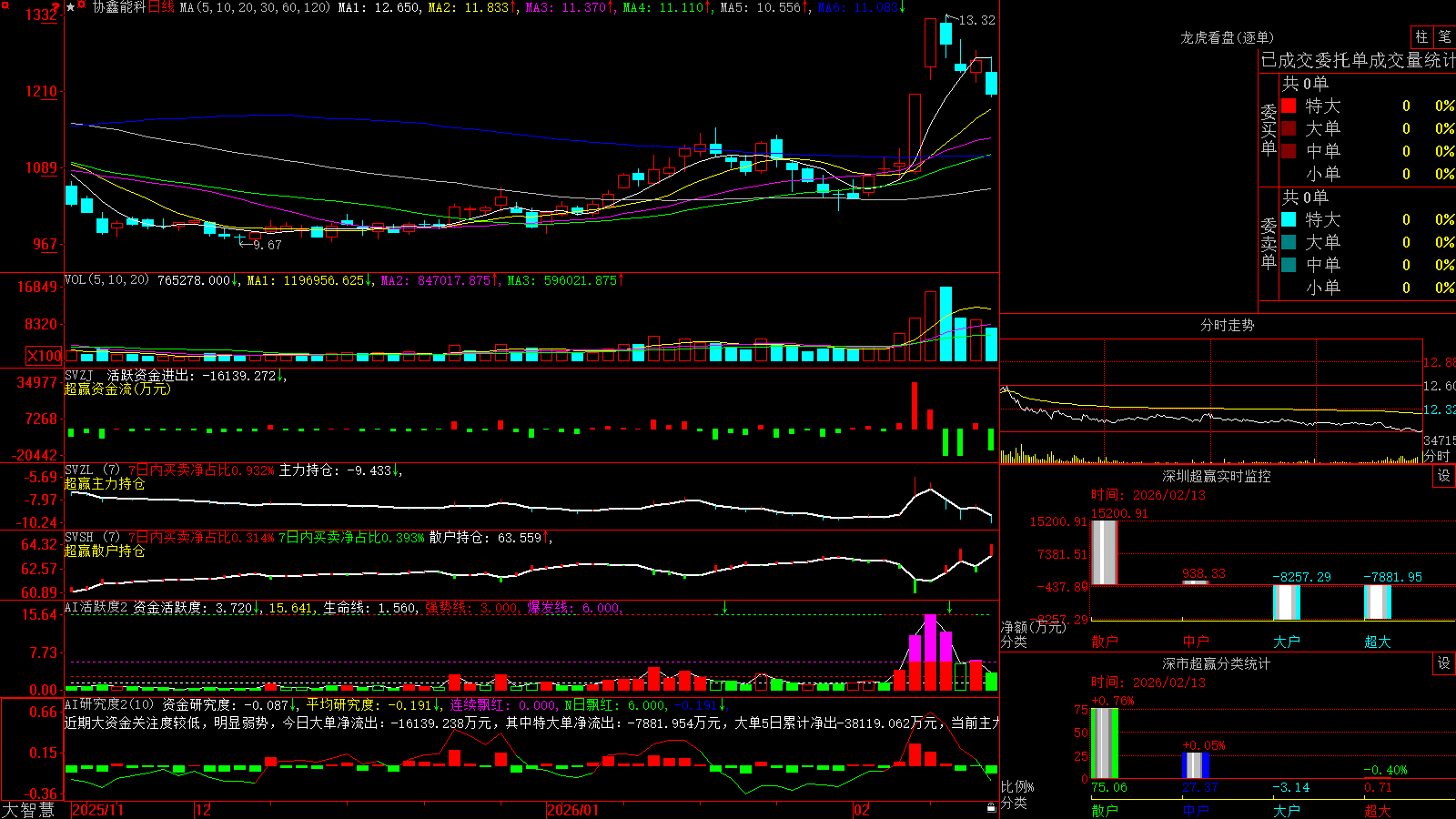Click the red 特大 buy-order color square
Screen dimensions: 1456x819
(x=1289, y=106)
